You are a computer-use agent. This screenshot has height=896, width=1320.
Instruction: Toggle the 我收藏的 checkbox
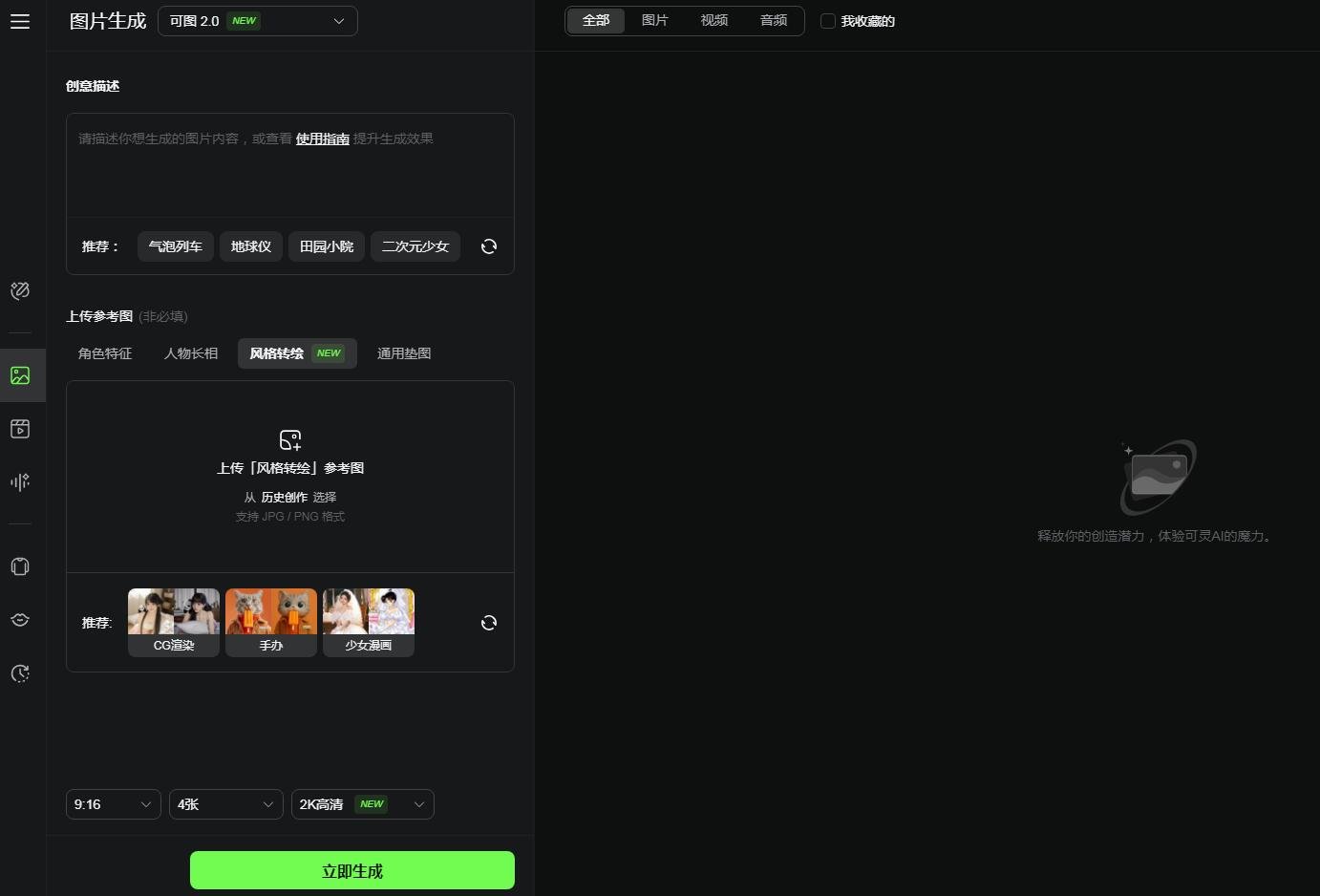click(x=828, y=21)
